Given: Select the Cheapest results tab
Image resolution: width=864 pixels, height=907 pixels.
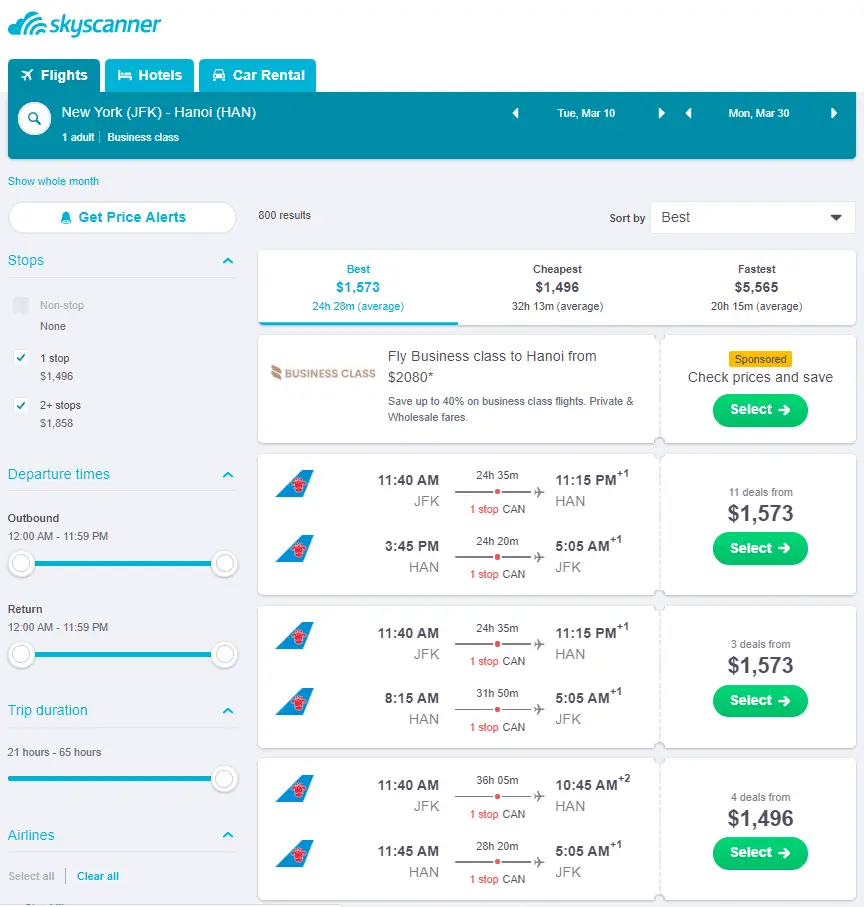Looking at the screenshot, I should pyautogui.click(x=557, y=287).
